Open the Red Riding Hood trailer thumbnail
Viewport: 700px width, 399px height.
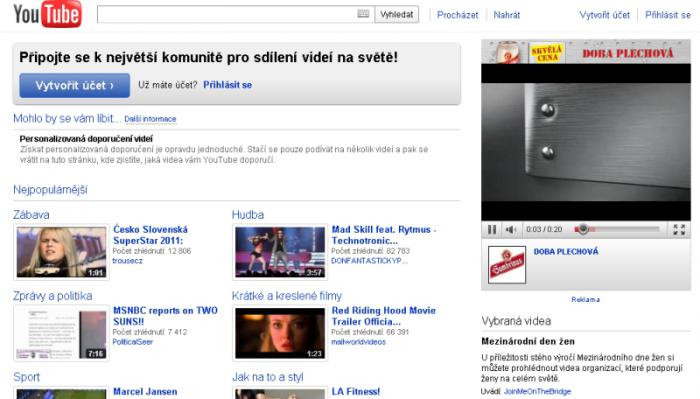pos(280,333)
